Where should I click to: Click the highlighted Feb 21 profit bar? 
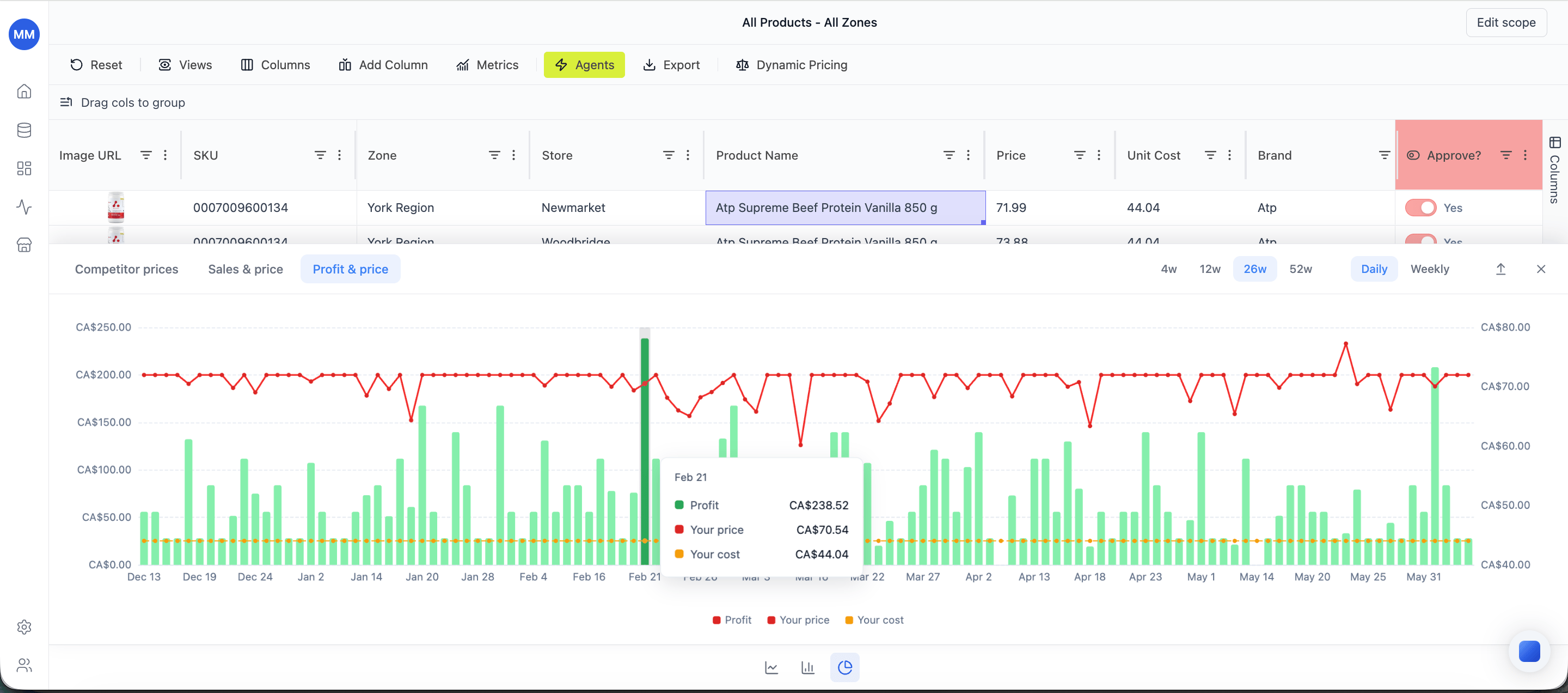[645, 451]
